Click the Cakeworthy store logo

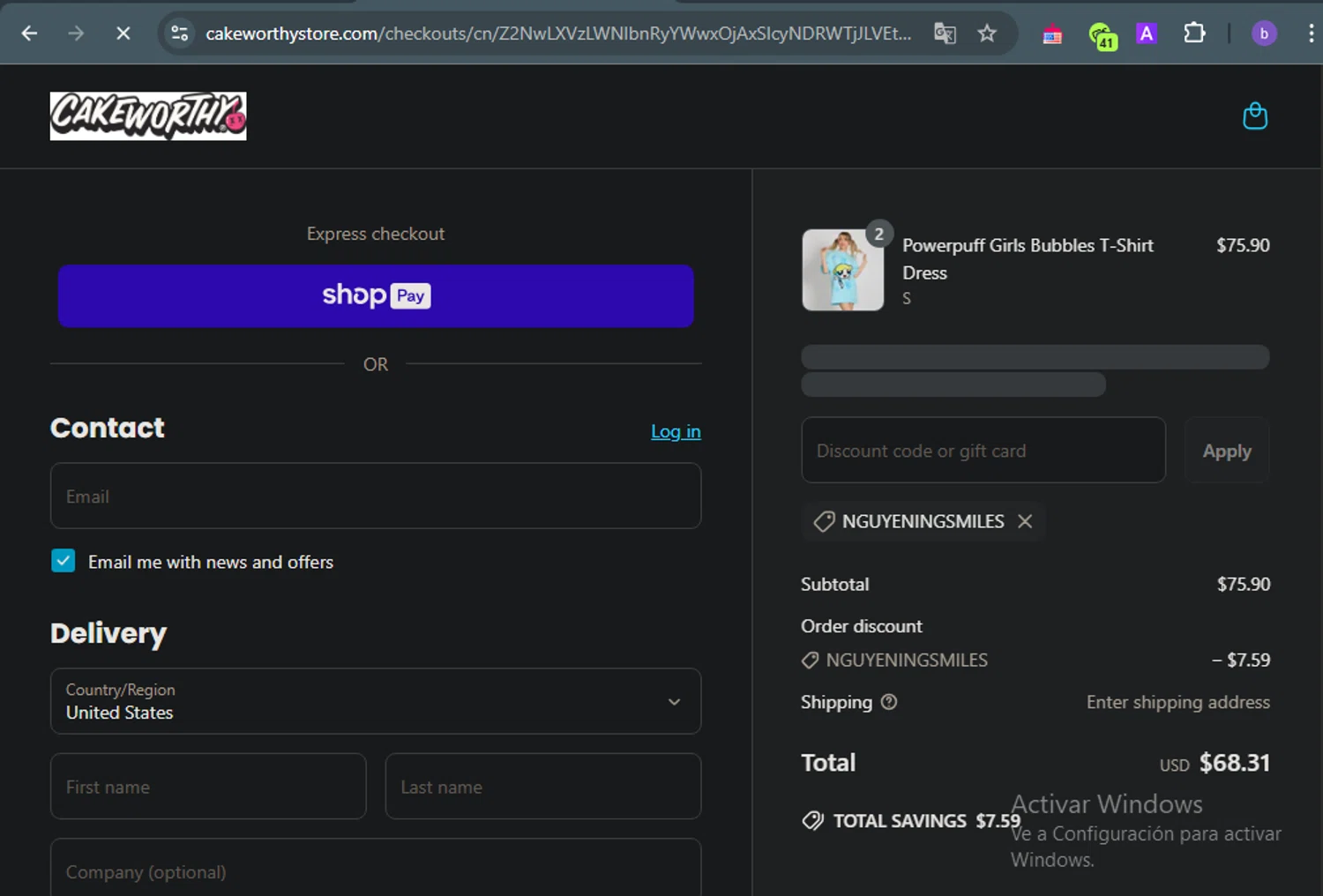(x=148, y=116)
